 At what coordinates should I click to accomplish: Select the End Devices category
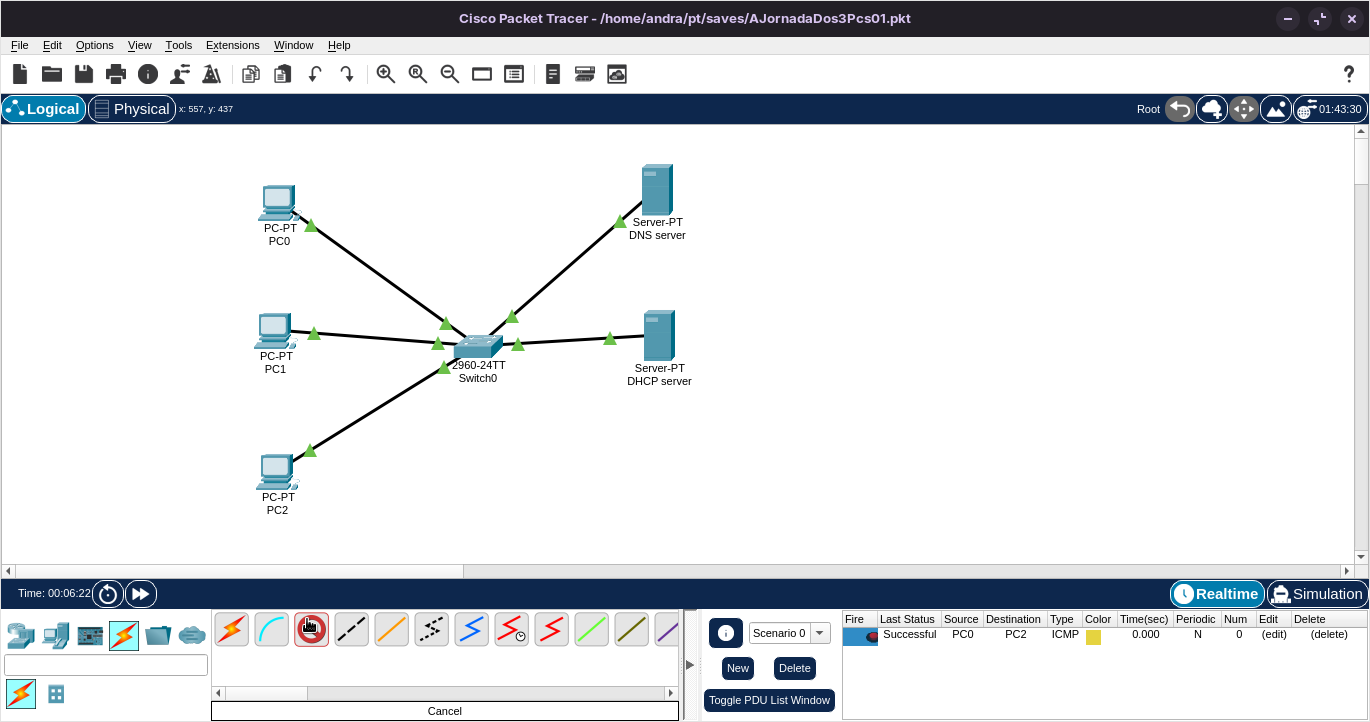click(x=56, y=635)
